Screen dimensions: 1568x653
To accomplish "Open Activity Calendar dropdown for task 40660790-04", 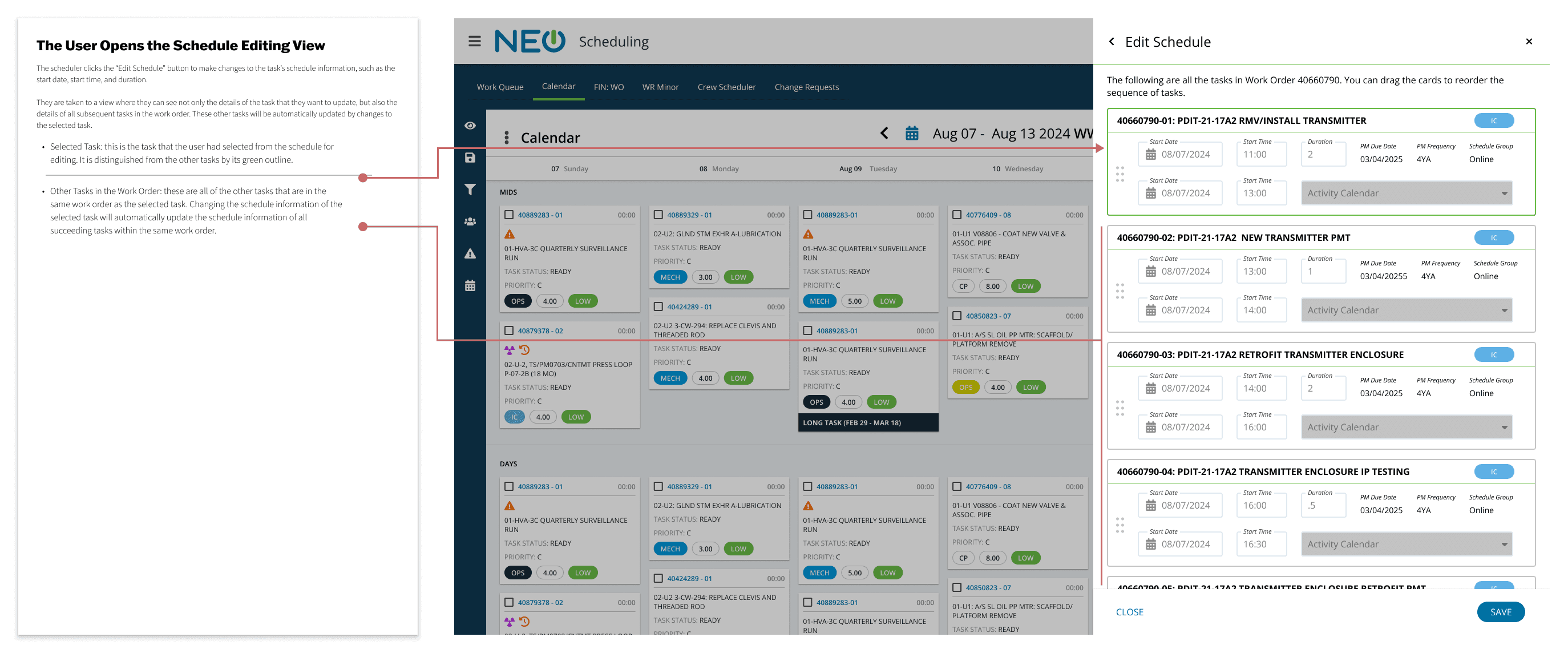I will [1406, 544].
